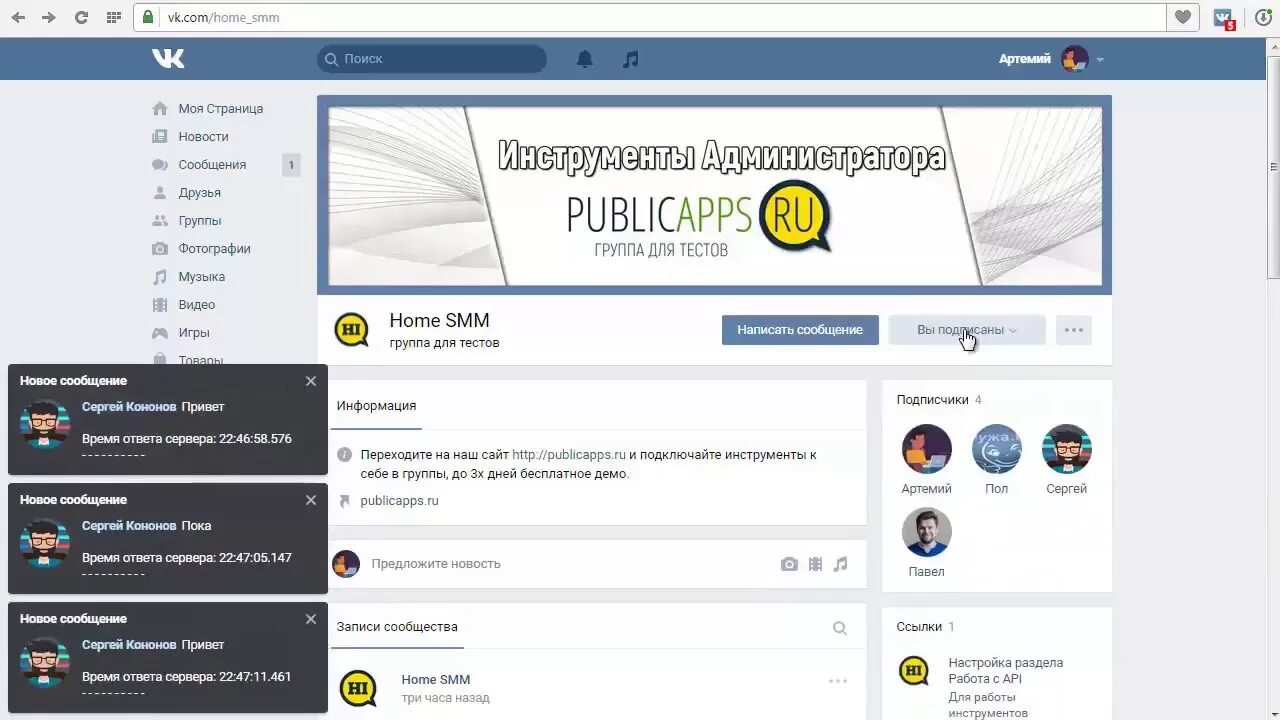Attach a video using film icon
The height and width of the screenshot is (720, 1280).
pyautogui.click(x=815, y=564)
